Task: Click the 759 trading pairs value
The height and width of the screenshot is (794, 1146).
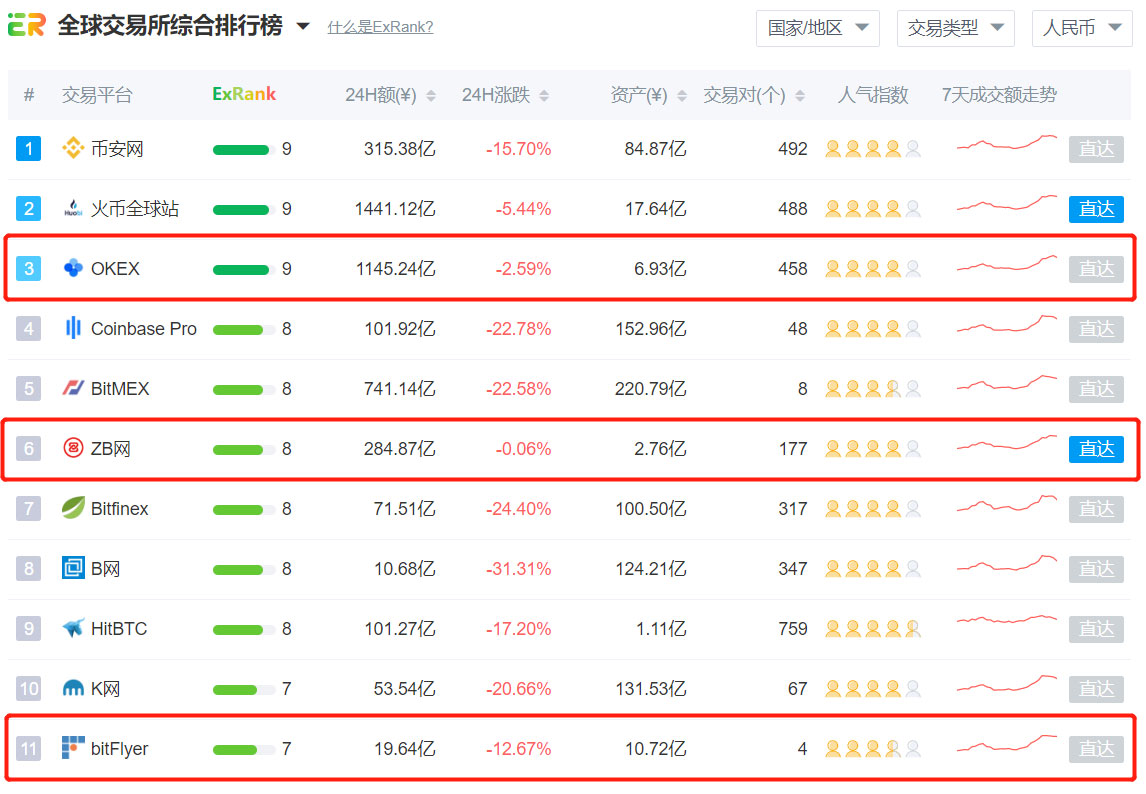Action: pos(793,629)
